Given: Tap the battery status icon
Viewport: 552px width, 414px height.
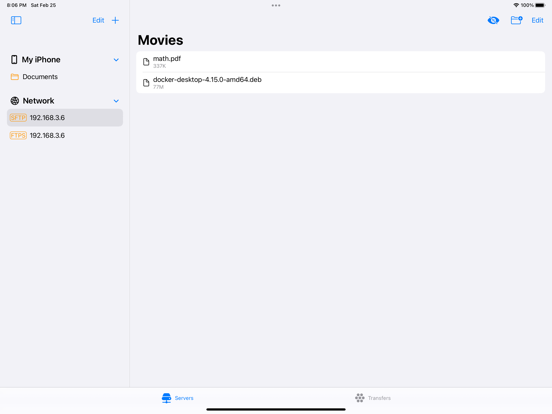Looking at the screenshot, I should [x=540, y=5].
